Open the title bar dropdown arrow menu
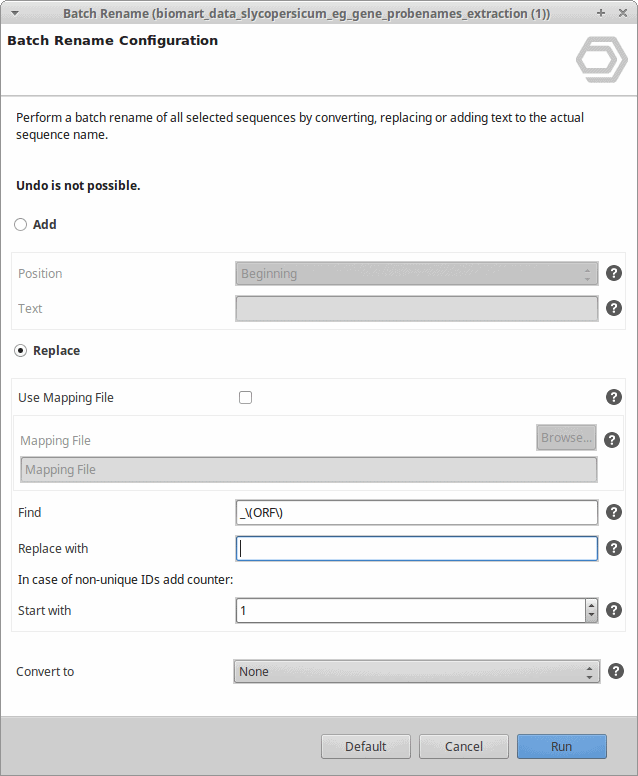Viewport: 638px width, 776px height. [x=15, y=13]
